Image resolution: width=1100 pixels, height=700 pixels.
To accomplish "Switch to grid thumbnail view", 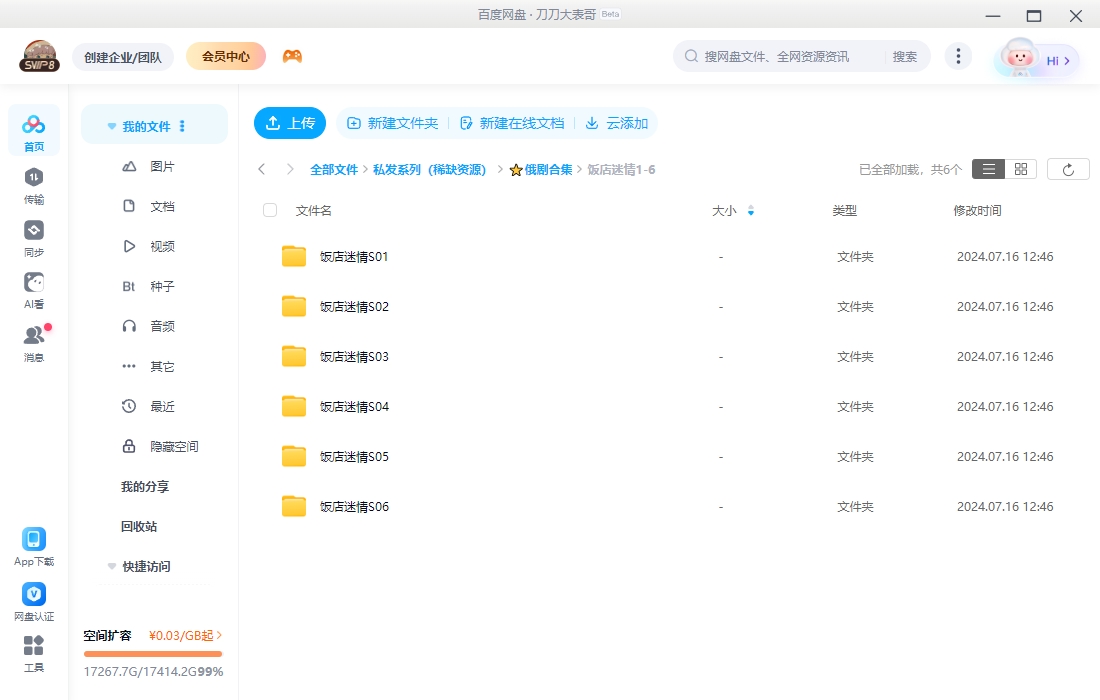I will (1021, 169).
